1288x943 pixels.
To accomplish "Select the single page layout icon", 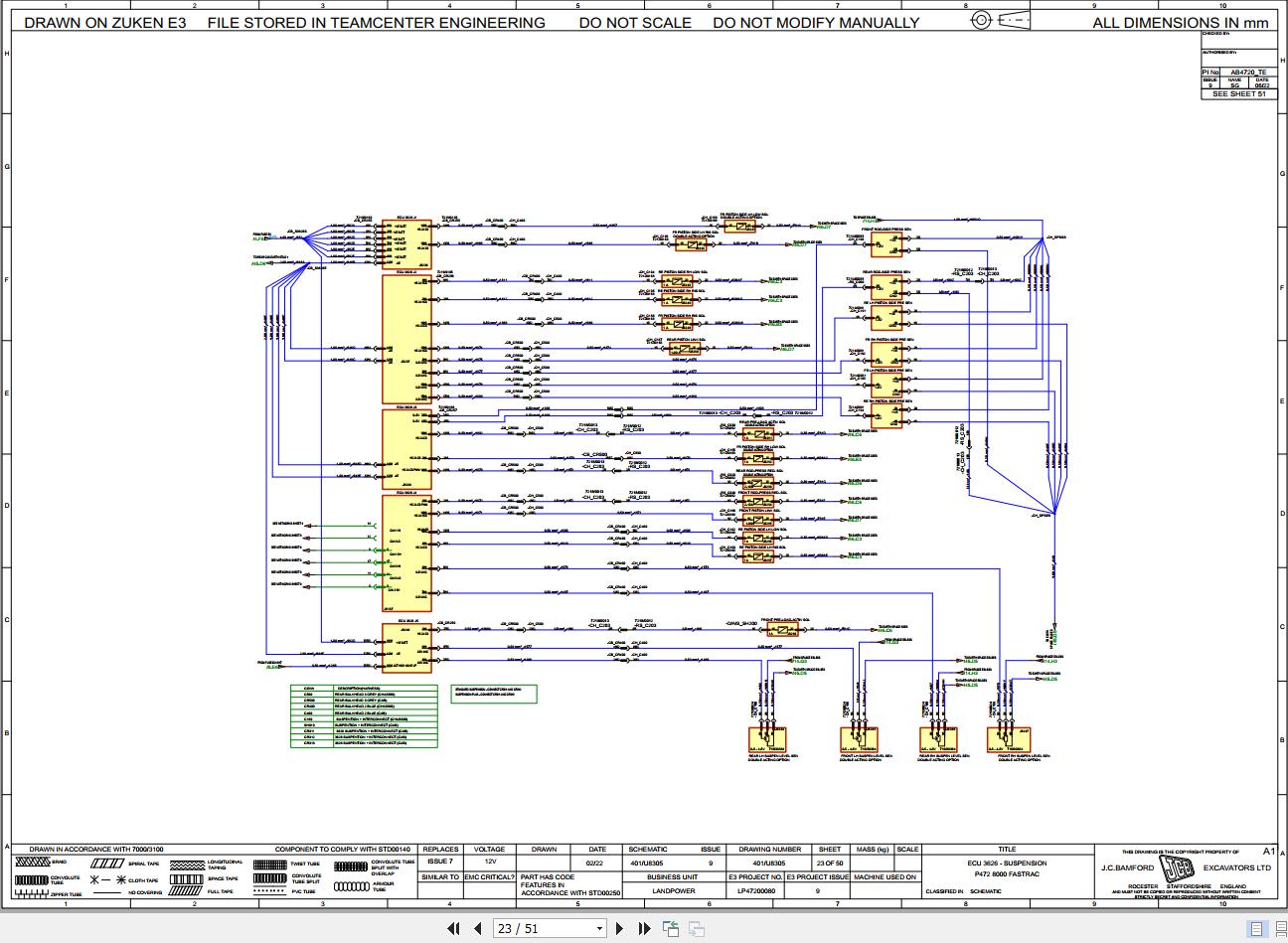I will click(1255, 929).
